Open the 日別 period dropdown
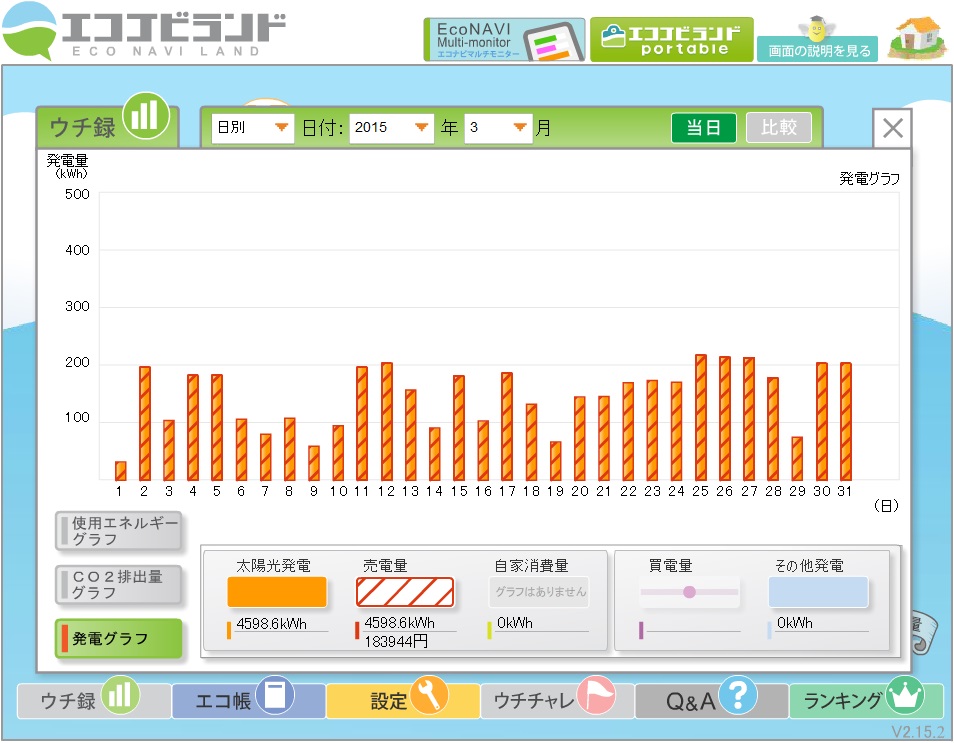This screenshot has width=954, height=743. [x=252, y=128]
